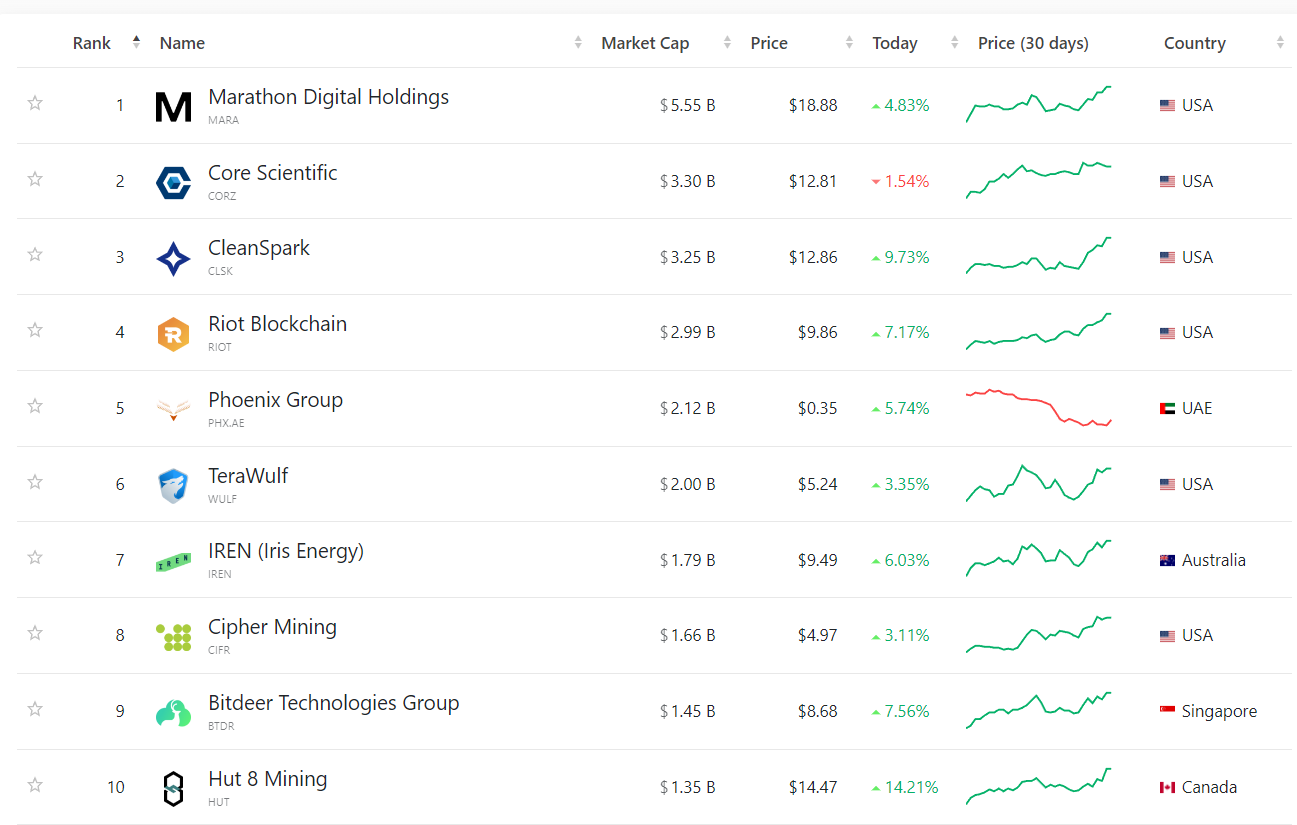Click the CleanSpark star logo
Screen dimensions: 1297x825
tap(173, 258)
